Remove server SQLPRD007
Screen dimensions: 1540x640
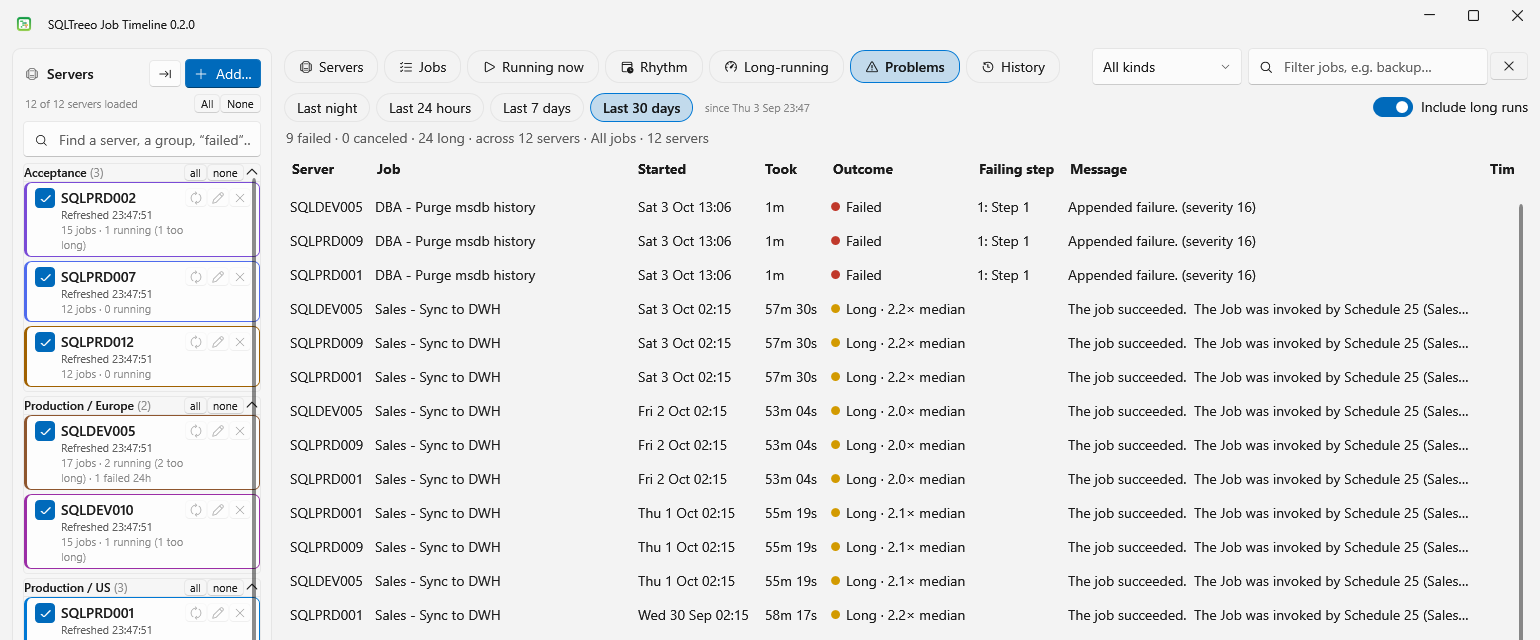[x=240, y=277]
